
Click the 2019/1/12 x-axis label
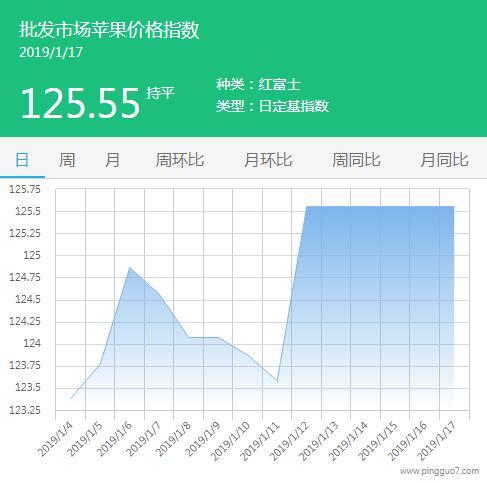tap(289, 441)
